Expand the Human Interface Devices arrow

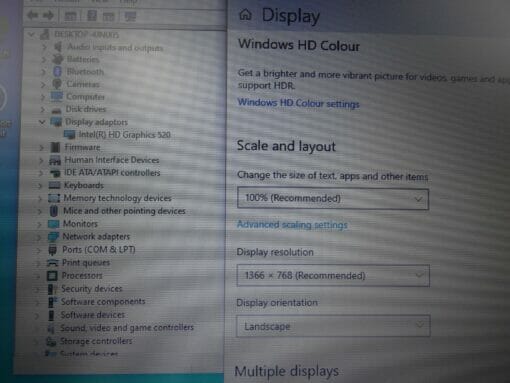(41, 160)
